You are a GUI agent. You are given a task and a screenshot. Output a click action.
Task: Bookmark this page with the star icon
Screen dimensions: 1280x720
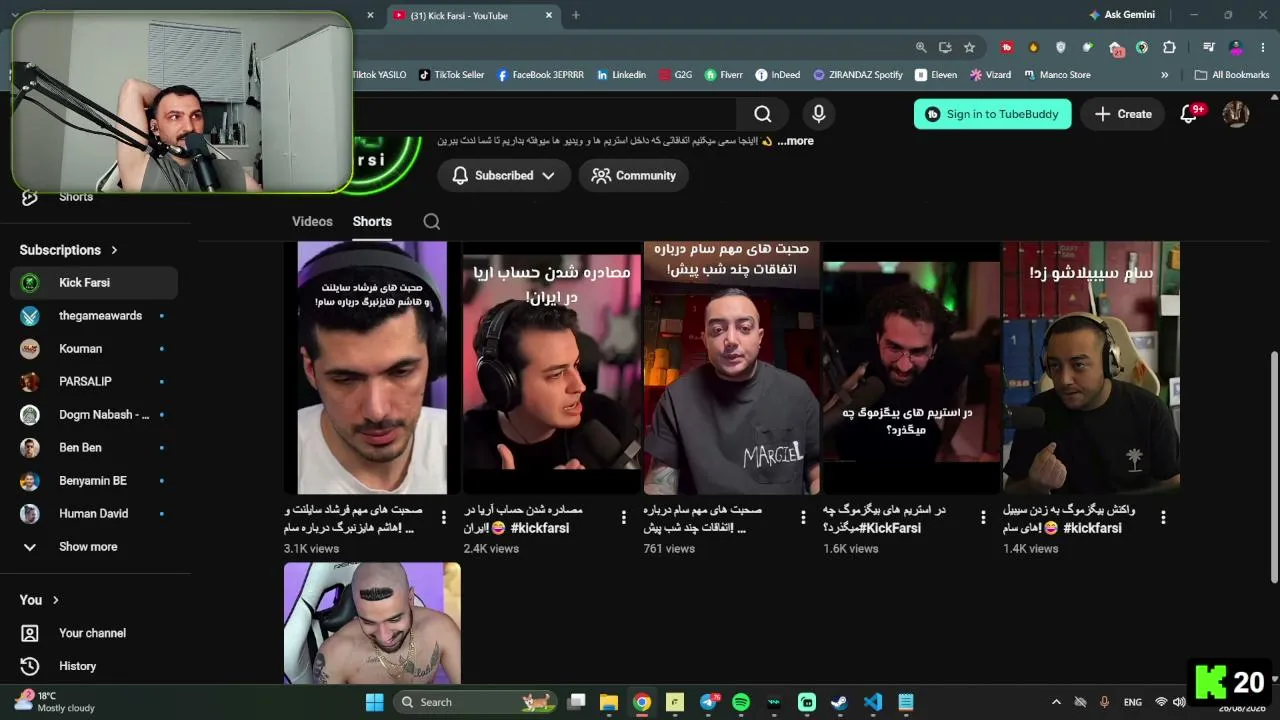(x=969, y=47)
